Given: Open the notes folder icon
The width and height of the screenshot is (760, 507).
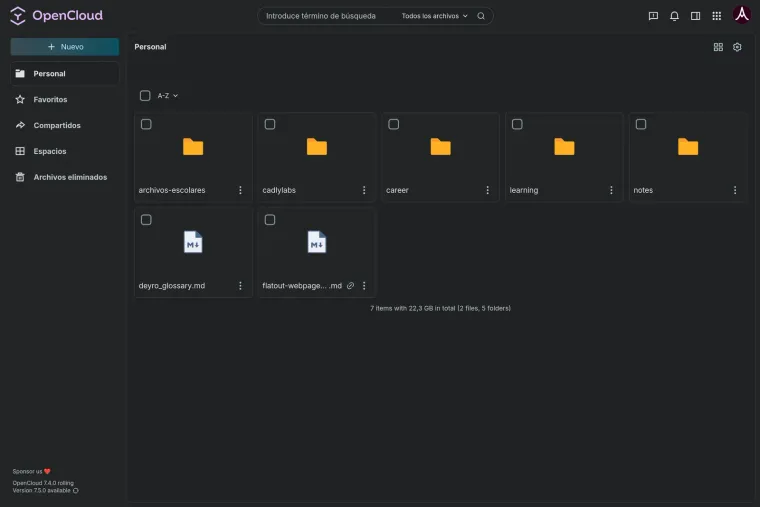Looking at the screenshot, I should pos(688,146).
